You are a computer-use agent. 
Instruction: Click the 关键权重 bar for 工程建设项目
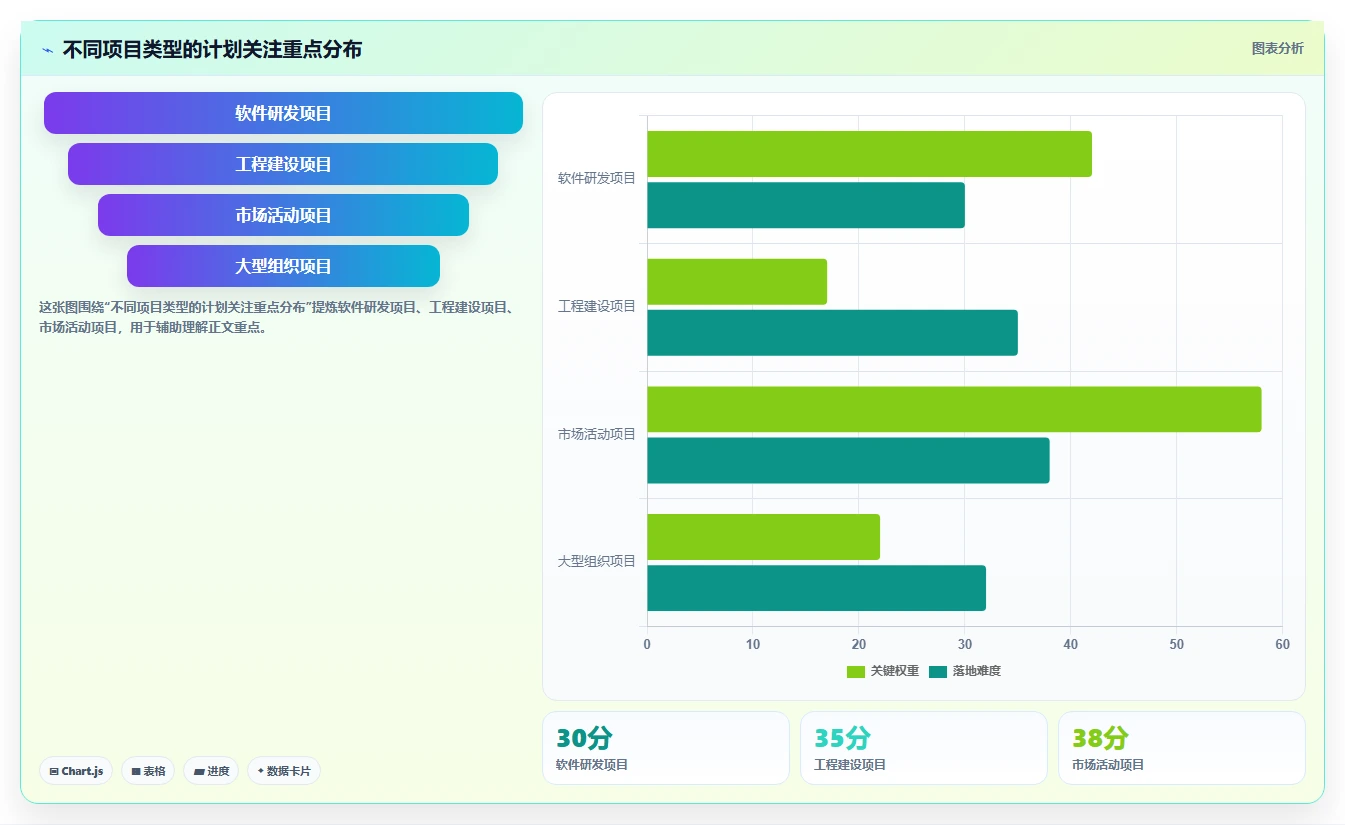[x=737, y=282]
